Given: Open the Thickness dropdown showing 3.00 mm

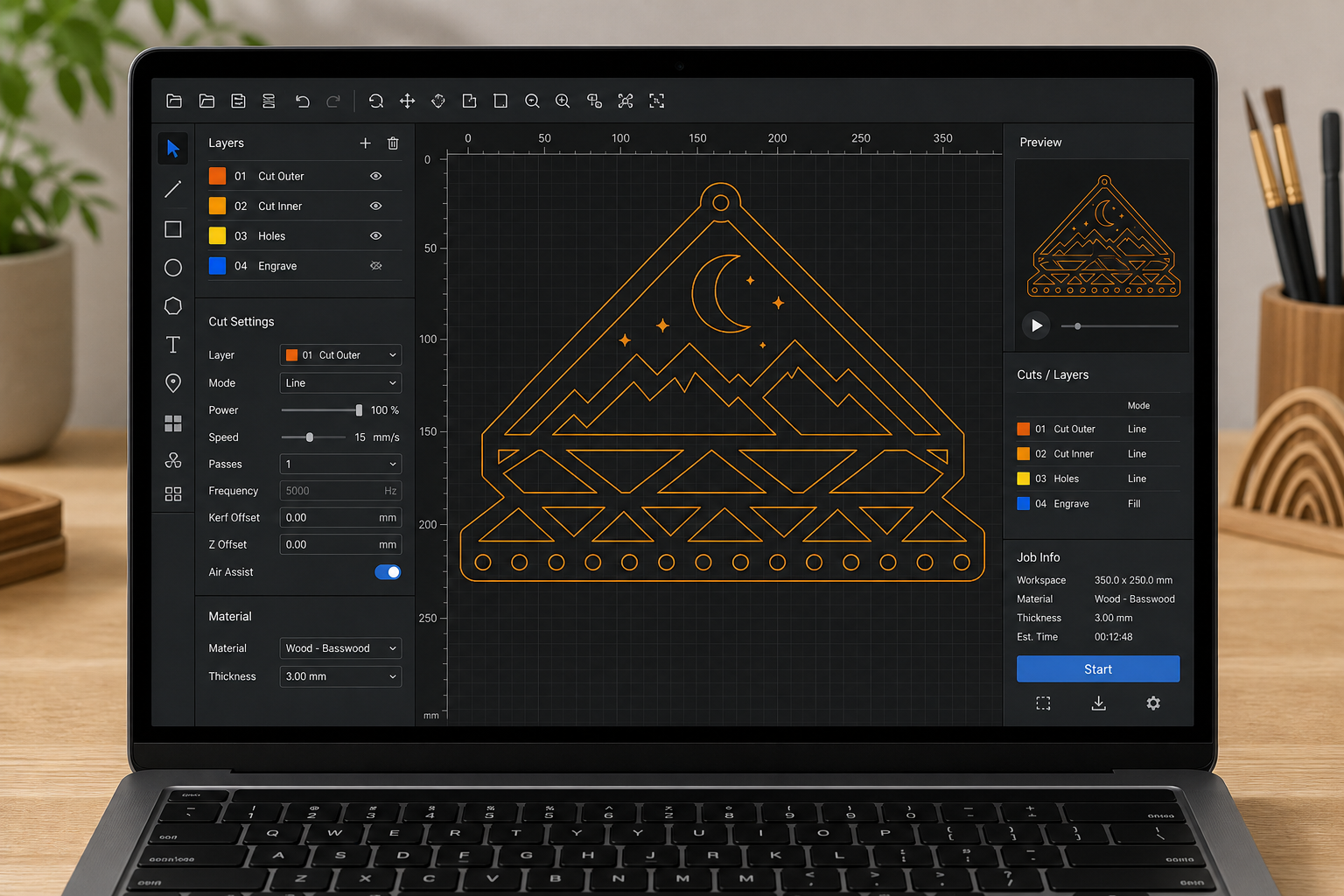Looking at the screenshot, I should point(340,676).
